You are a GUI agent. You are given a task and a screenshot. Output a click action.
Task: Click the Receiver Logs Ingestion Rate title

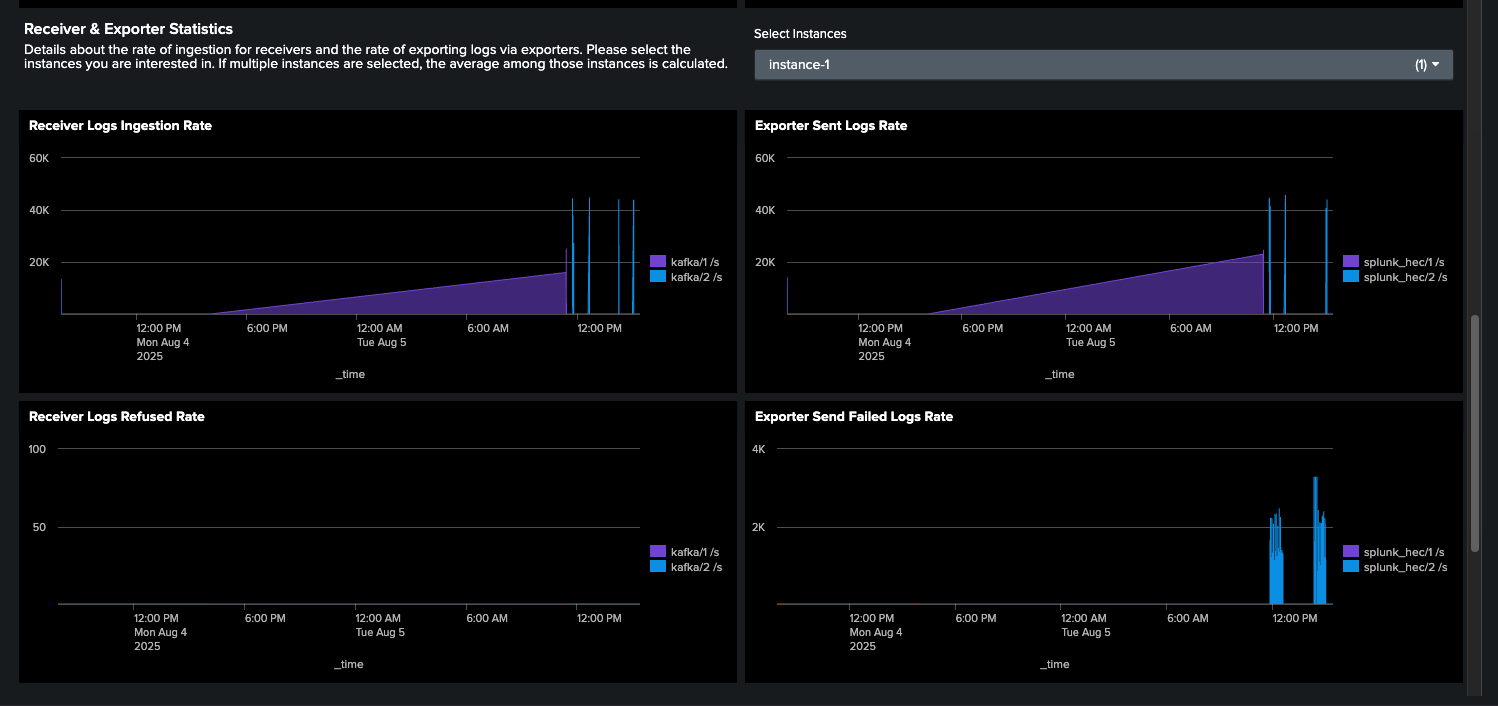(120, 126)
